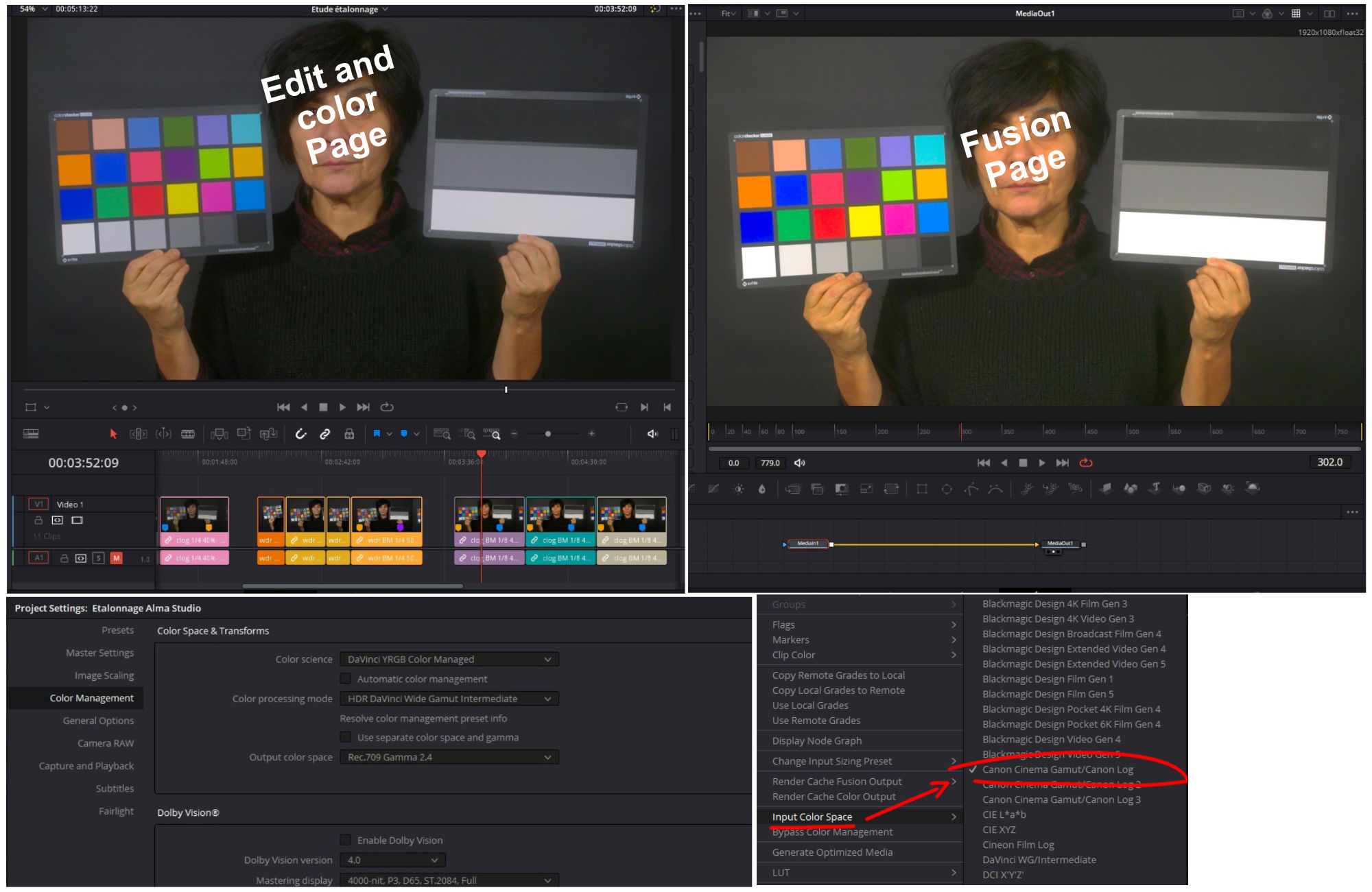
Task: Choose Bypass Color Management in context menu
Action: pyautogui.click(x=832, y=832)
